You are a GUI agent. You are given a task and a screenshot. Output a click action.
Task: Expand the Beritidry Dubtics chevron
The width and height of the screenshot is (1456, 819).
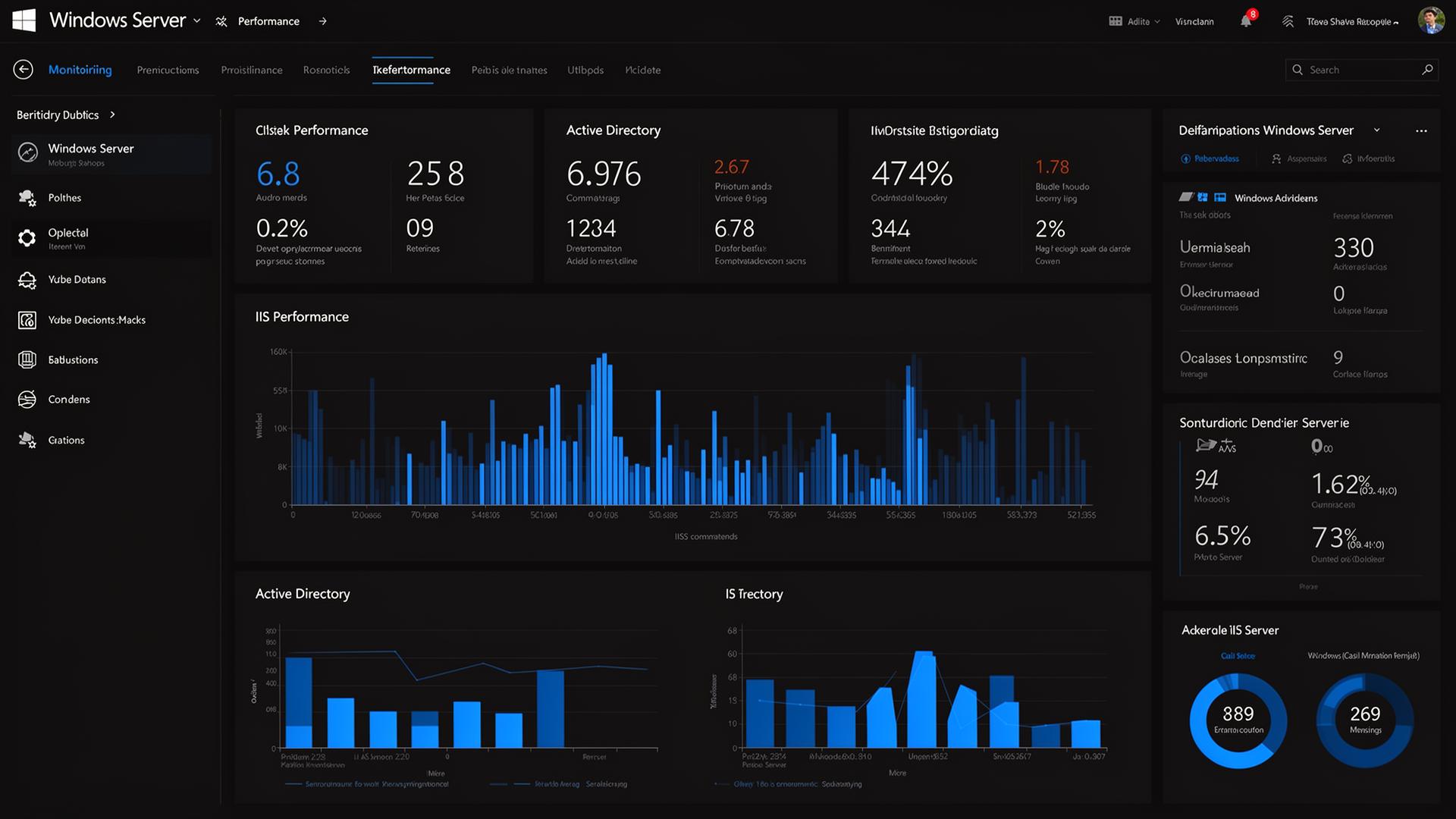coord(112,115)
